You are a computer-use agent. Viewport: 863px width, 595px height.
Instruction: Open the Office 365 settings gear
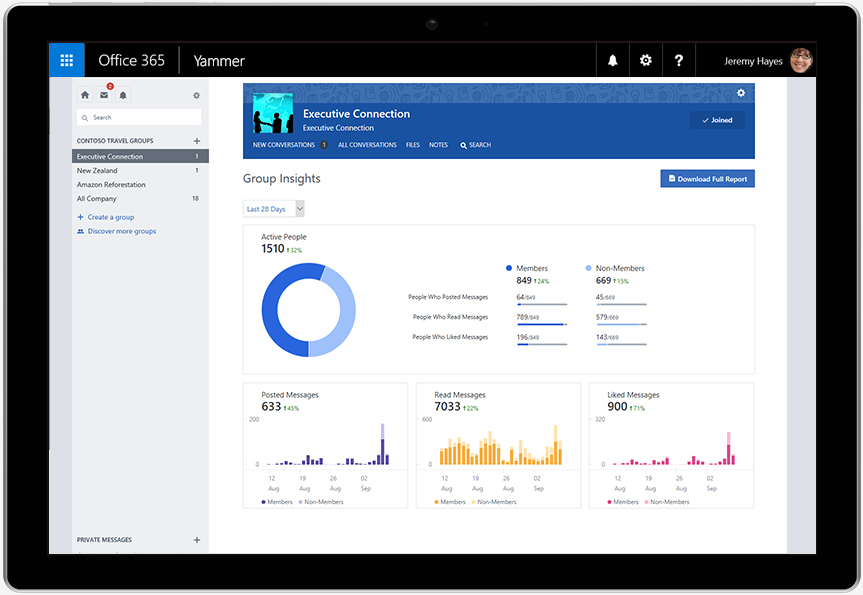point(646,61)
